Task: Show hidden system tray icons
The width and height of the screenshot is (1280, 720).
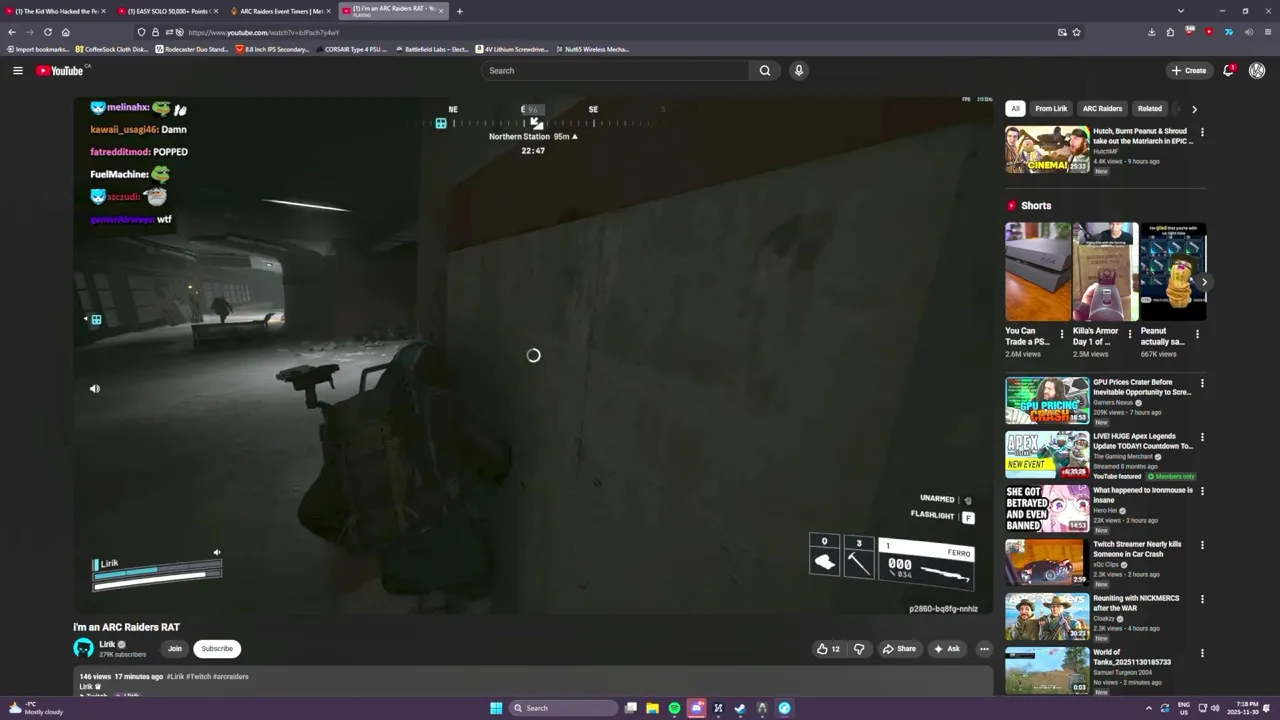Action: (1148, 708)
